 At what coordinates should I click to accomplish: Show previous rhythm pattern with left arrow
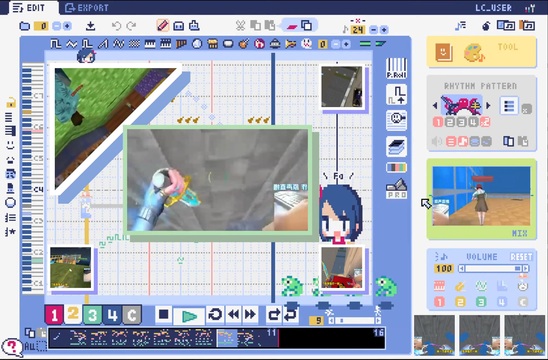click(x=435, y=105)
